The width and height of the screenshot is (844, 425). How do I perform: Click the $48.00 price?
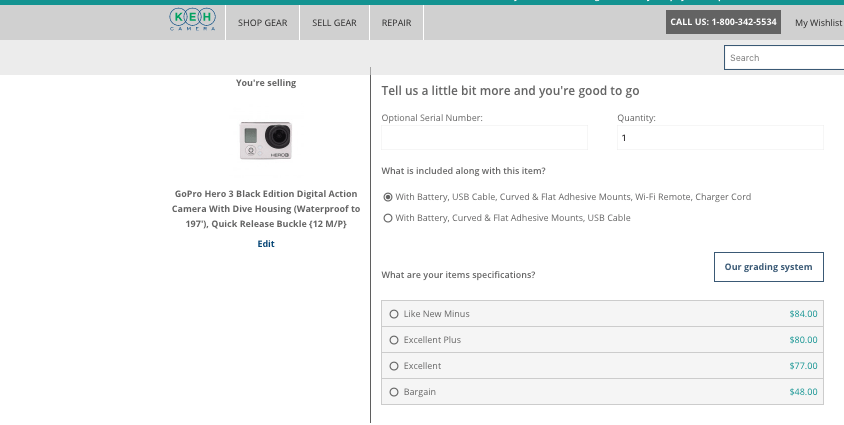pyautogui.click(x=803, y=392)
